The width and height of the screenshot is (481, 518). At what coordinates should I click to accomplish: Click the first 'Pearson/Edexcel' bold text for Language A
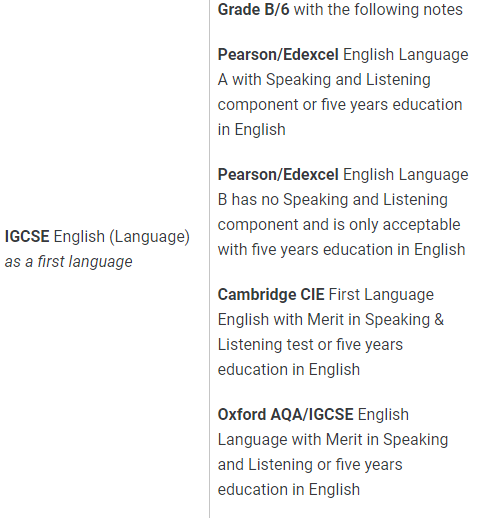278,54
